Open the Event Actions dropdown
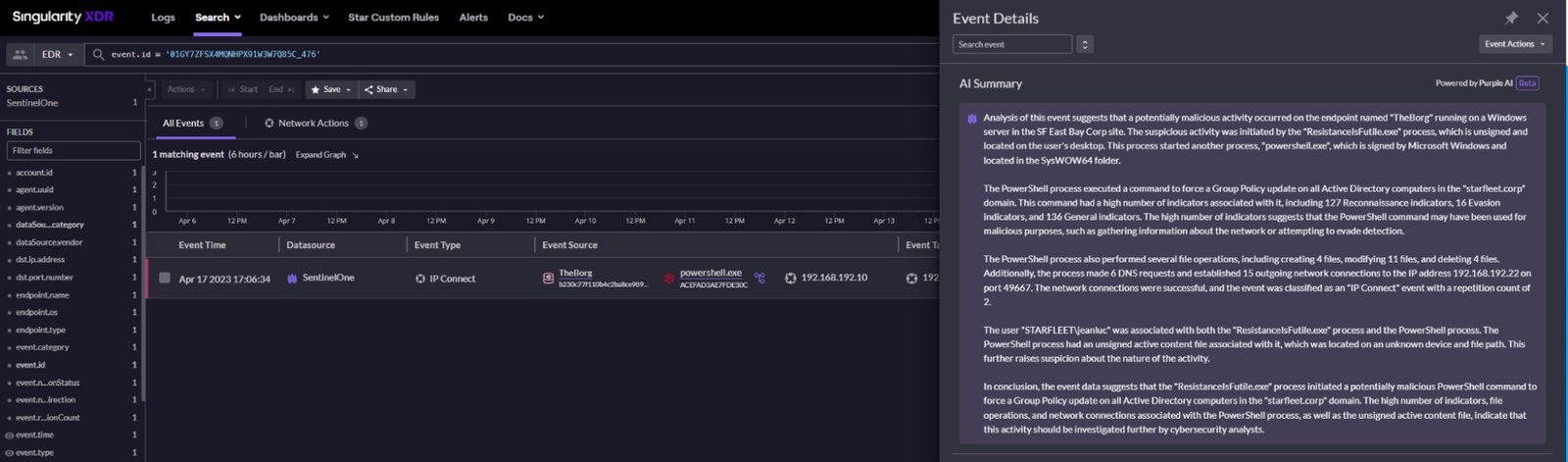 [x=1515, y=44]
